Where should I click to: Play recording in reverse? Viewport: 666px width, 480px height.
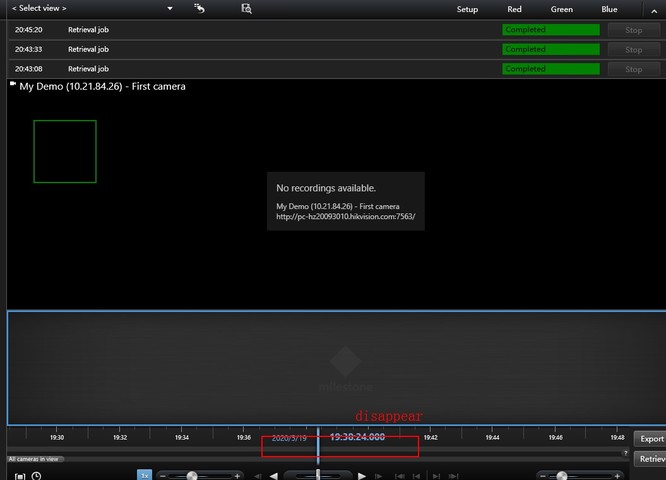273,476
